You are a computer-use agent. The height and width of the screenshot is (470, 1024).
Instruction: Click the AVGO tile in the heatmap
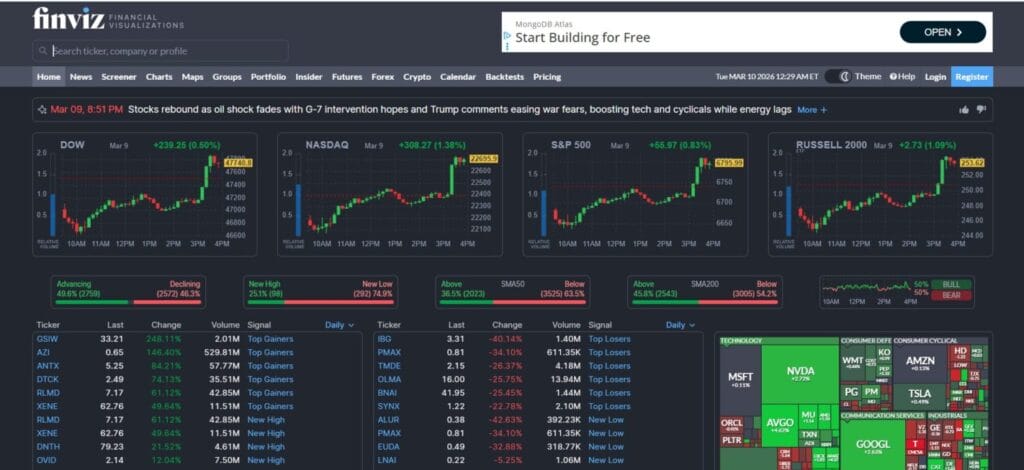779,425
